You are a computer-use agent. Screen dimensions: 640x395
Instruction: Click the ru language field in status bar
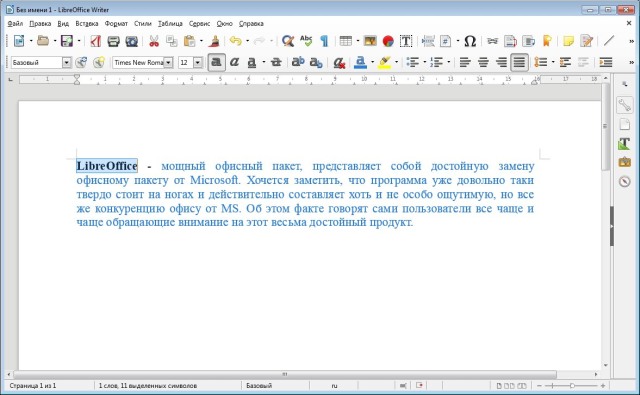(334, 386)
